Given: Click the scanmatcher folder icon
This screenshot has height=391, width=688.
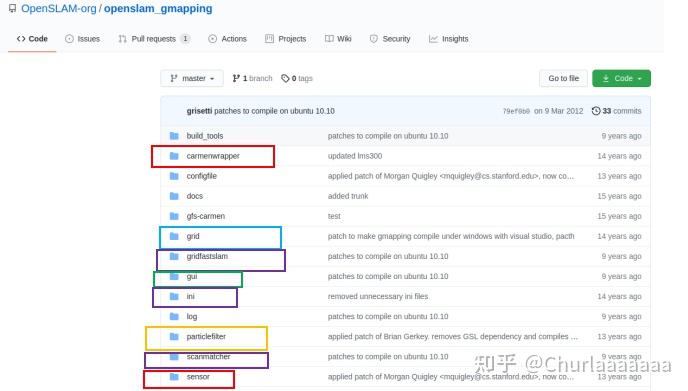Looking at the screenshot, I should click(174, 357).
